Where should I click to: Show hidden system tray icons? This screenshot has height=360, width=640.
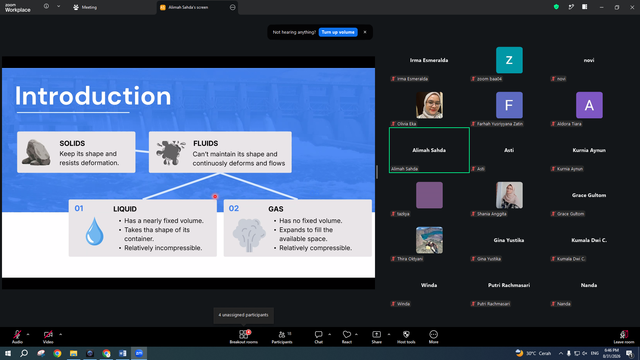tap(561, 353)
